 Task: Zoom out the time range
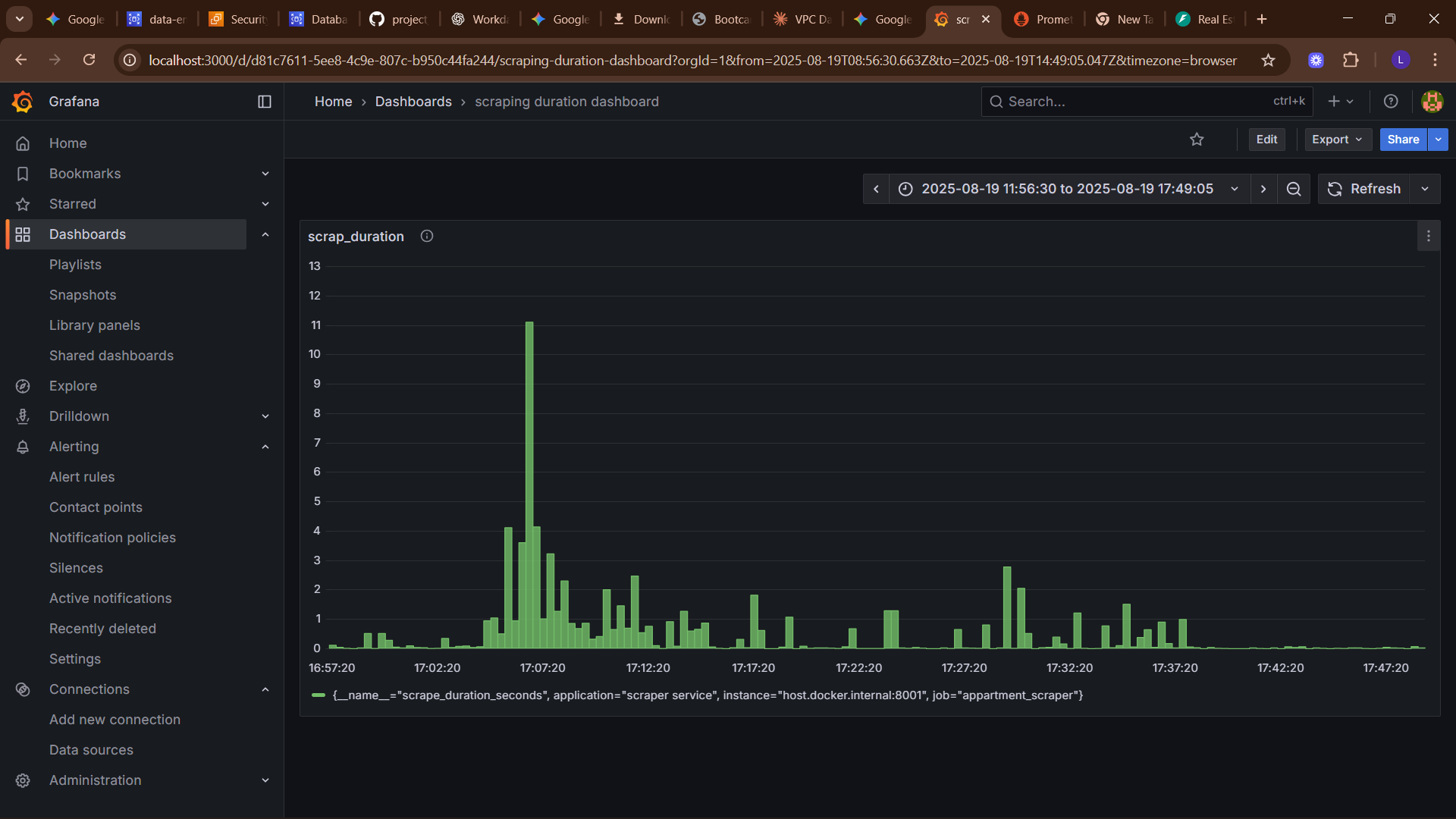pyautogui.click(x=1294, y=189)
